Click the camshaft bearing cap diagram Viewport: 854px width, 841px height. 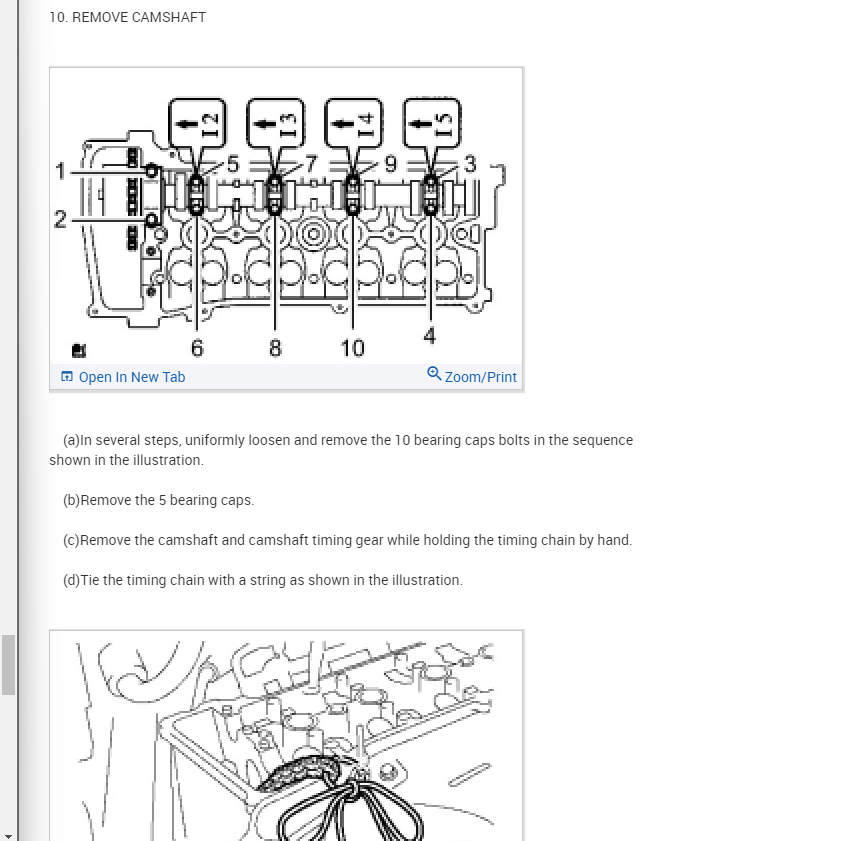(x=286, y=217)
